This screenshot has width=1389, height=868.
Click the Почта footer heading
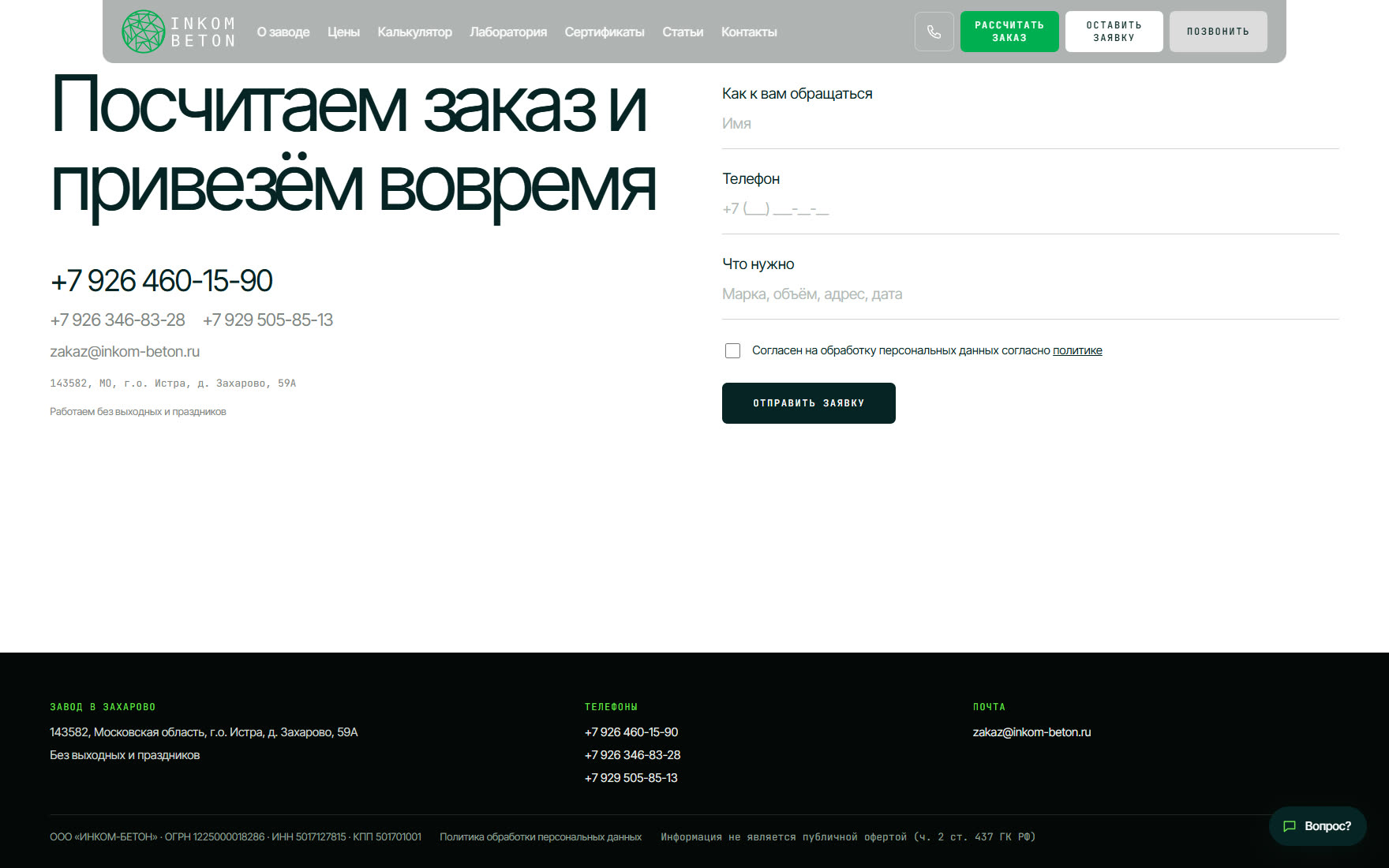point(989,707)
